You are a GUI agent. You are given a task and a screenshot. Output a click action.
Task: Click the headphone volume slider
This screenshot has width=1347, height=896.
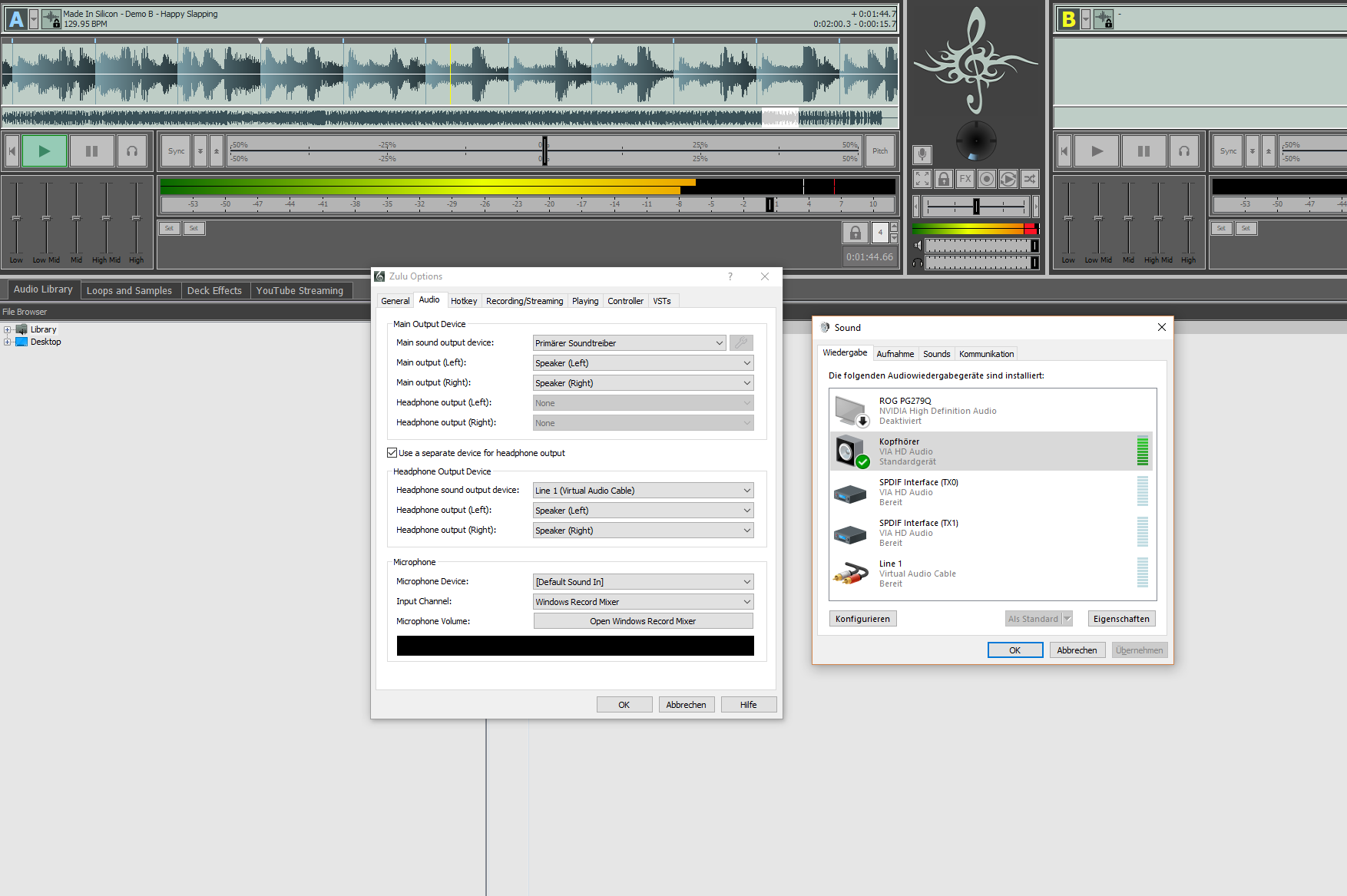[981, 263]
